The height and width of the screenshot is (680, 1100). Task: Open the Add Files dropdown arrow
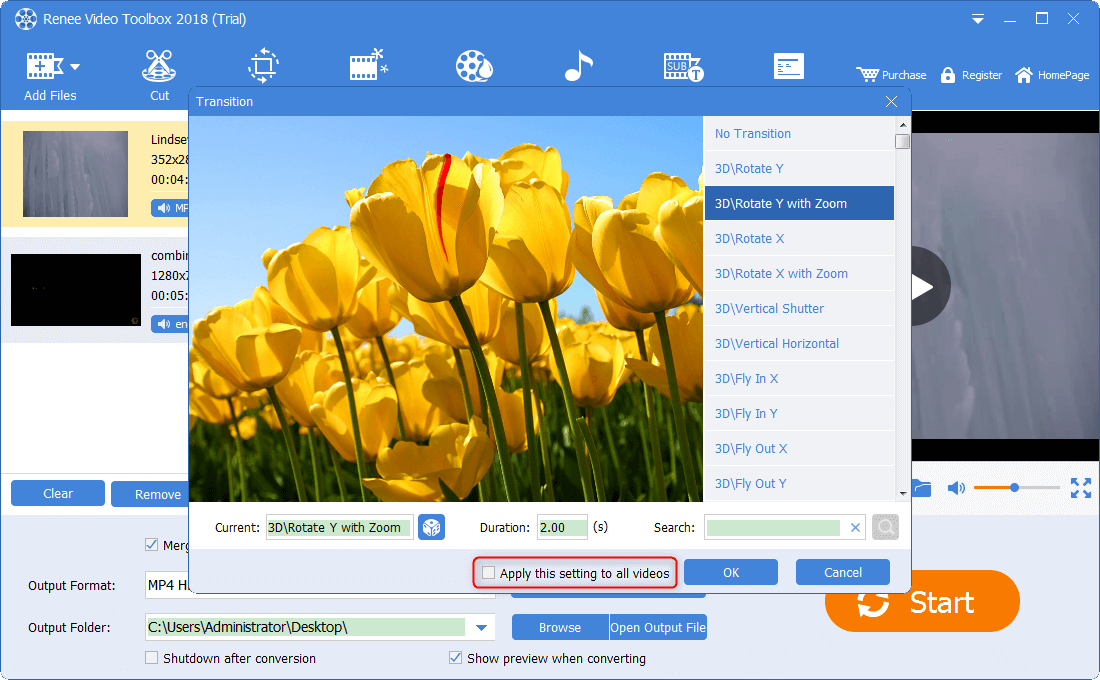point(75,67)
